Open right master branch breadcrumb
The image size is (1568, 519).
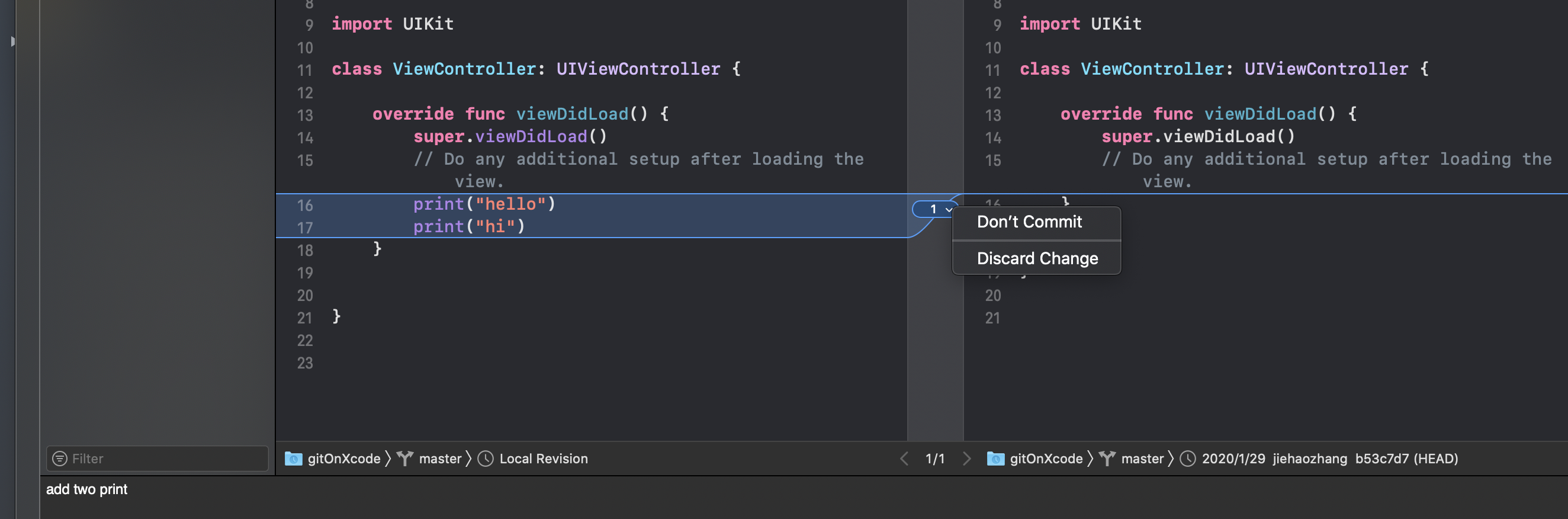[x=1142, y=458]
